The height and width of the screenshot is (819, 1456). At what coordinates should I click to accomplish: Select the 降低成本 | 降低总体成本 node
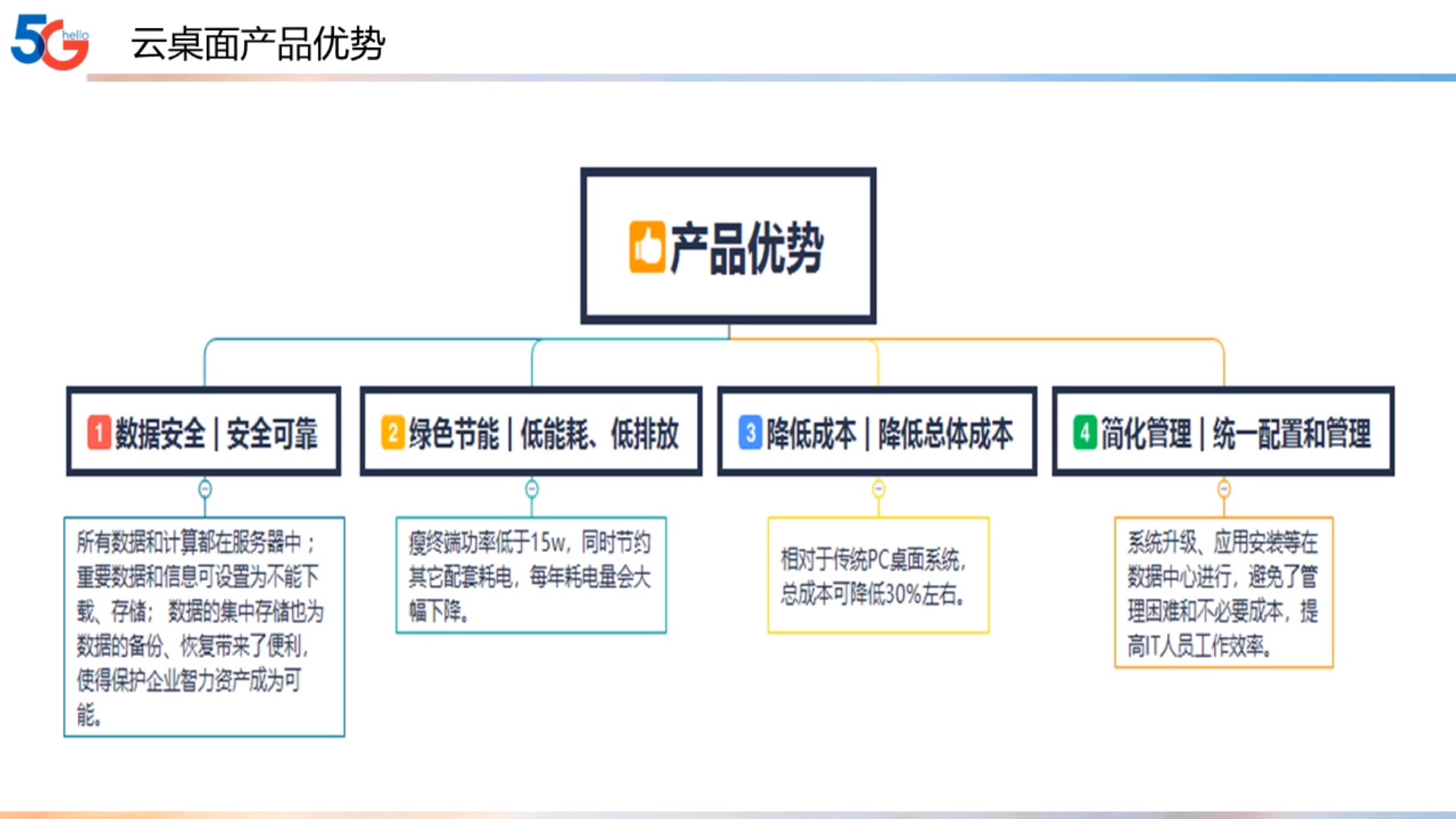(877, 431)
